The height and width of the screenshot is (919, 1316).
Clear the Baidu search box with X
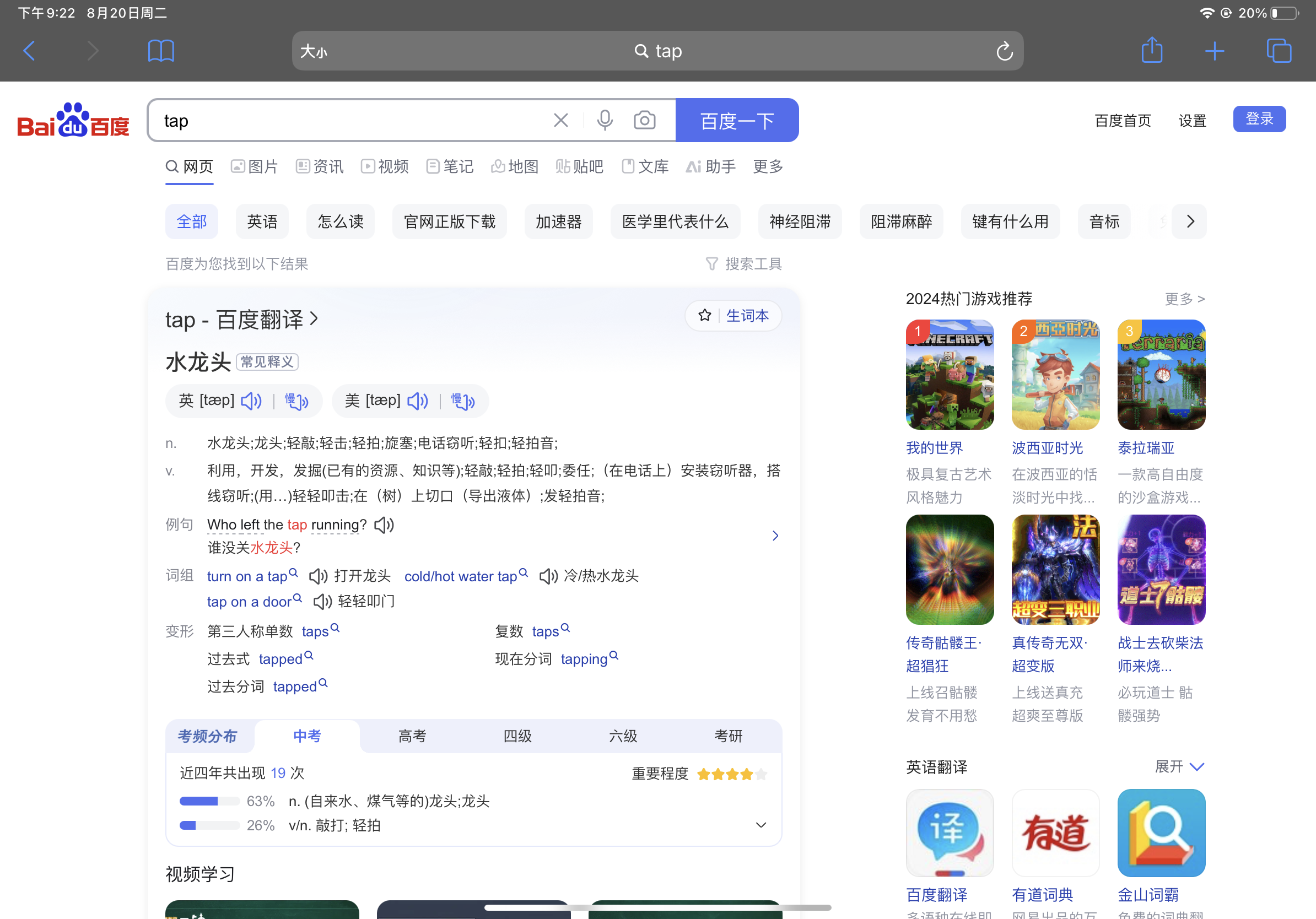(560, 120)
